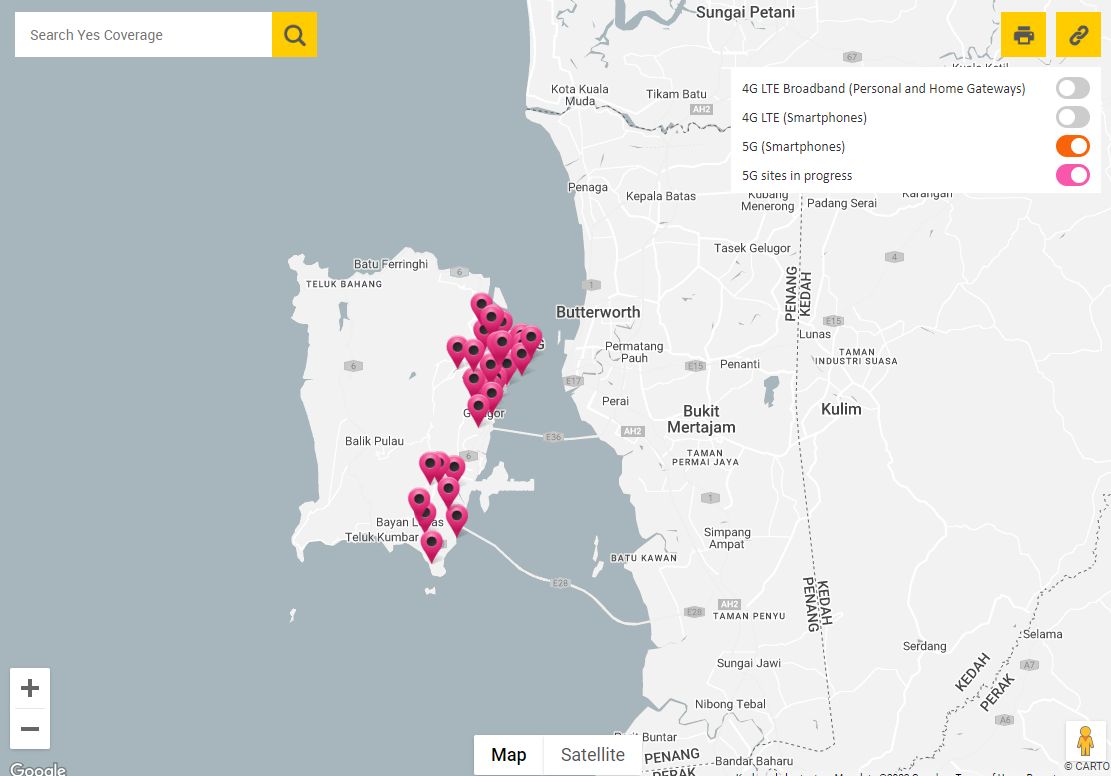Viewport: 1111px width, 776px height.
Task: Enable the 4G LTE (Smartphones) toggle
Action: click(1072, 116)
